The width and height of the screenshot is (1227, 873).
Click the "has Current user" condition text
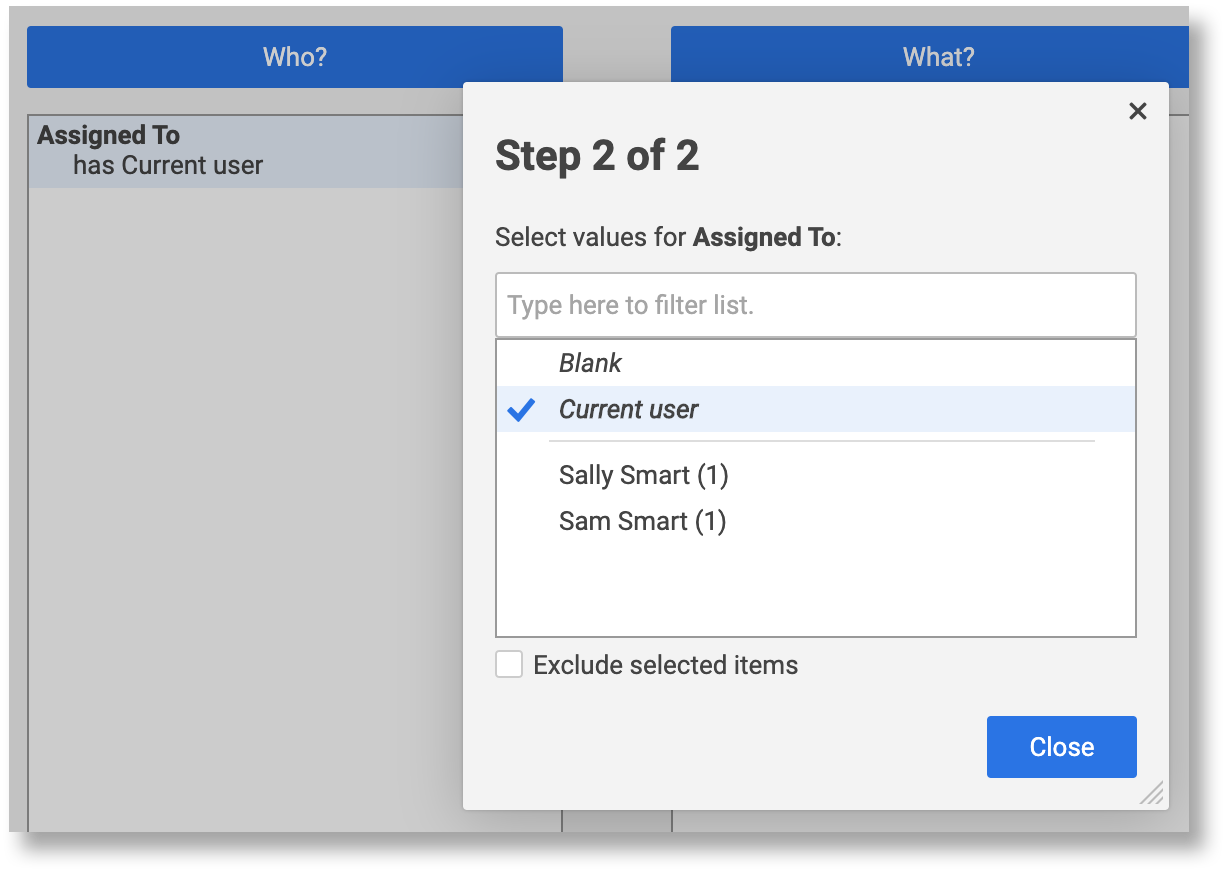click(168, 166)
